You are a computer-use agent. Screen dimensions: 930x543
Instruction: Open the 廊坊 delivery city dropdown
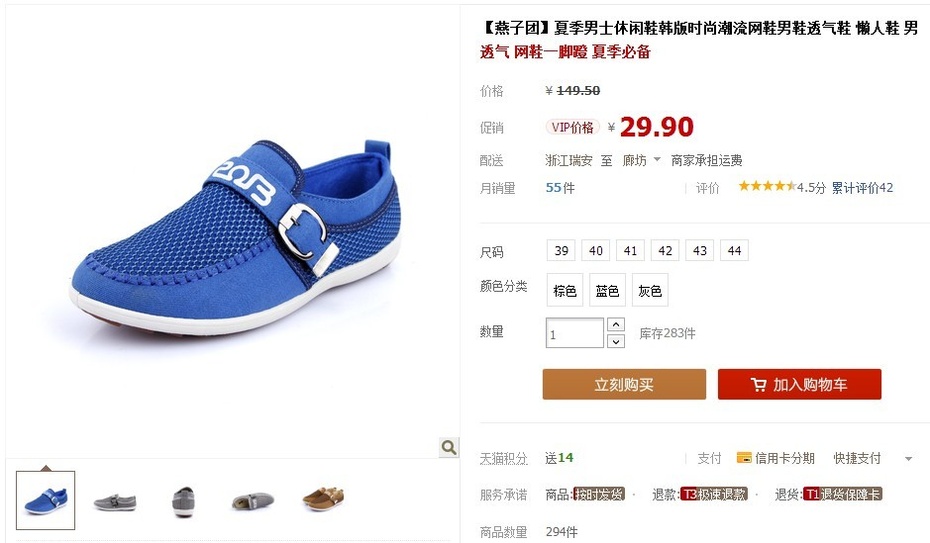pos(641,160)
